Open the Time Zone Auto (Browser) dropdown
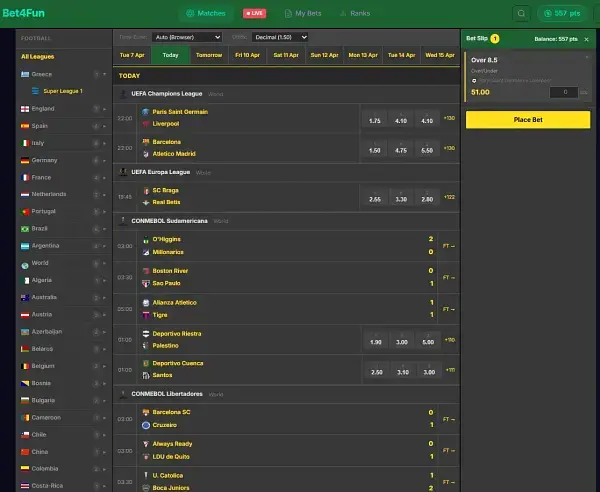 point(187,37)
